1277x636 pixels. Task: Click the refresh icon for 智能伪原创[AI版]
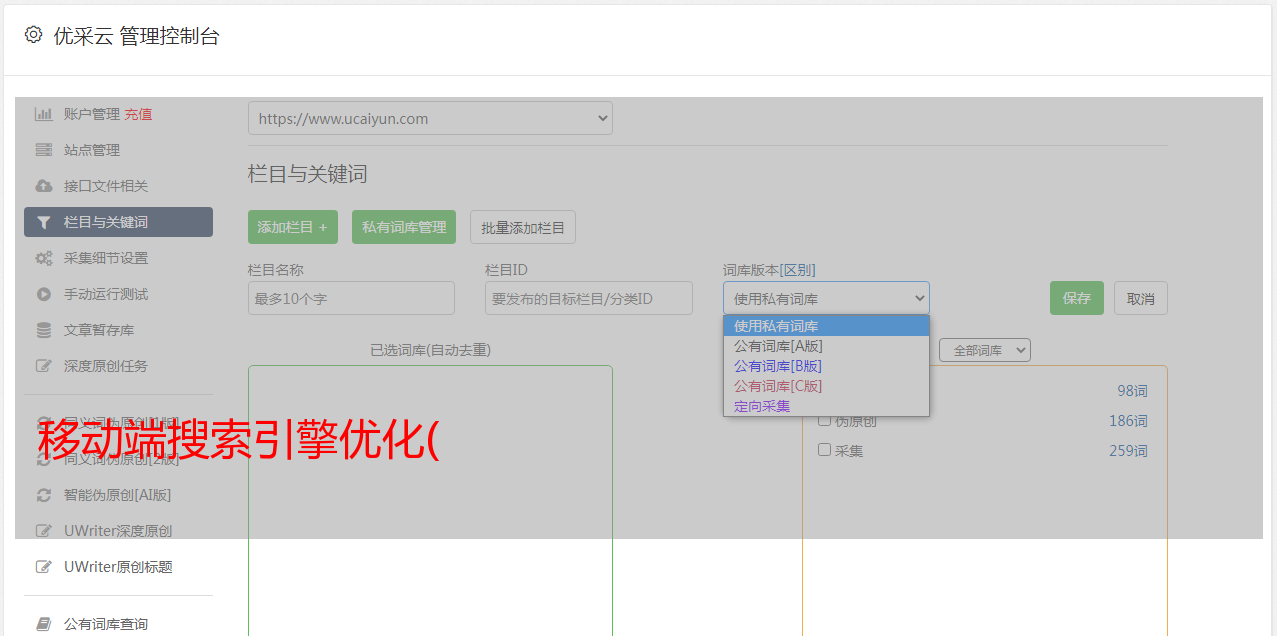44,495
